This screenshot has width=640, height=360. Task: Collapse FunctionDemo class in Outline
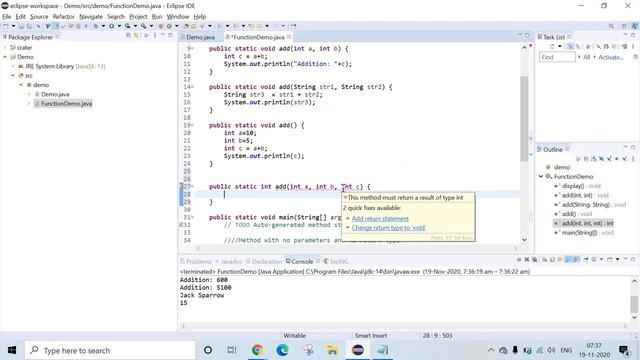tap(541, 176)
